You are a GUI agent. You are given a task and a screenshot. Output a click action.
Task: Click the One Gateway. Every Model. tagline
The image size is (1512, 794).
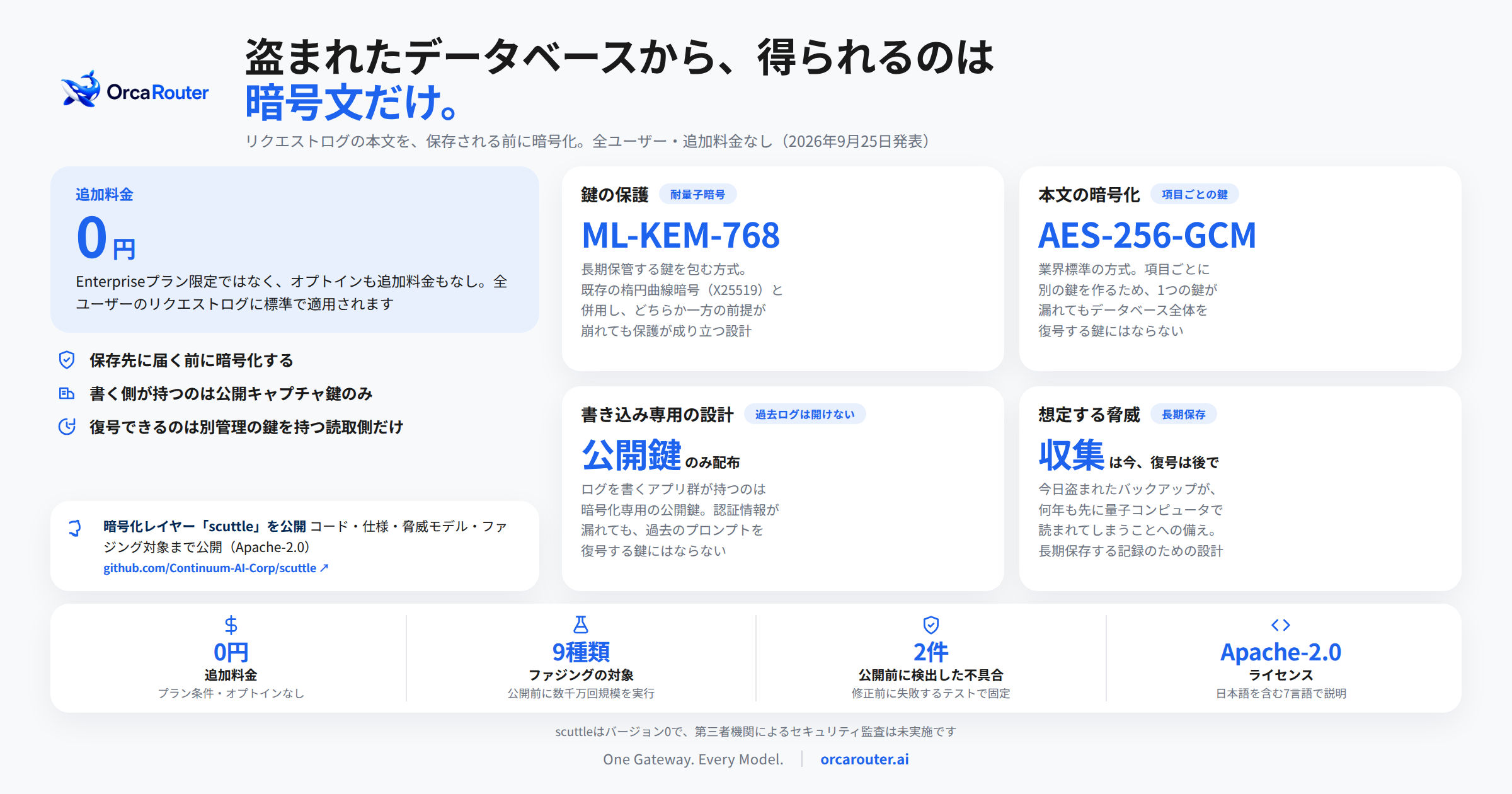pos(693,759)
